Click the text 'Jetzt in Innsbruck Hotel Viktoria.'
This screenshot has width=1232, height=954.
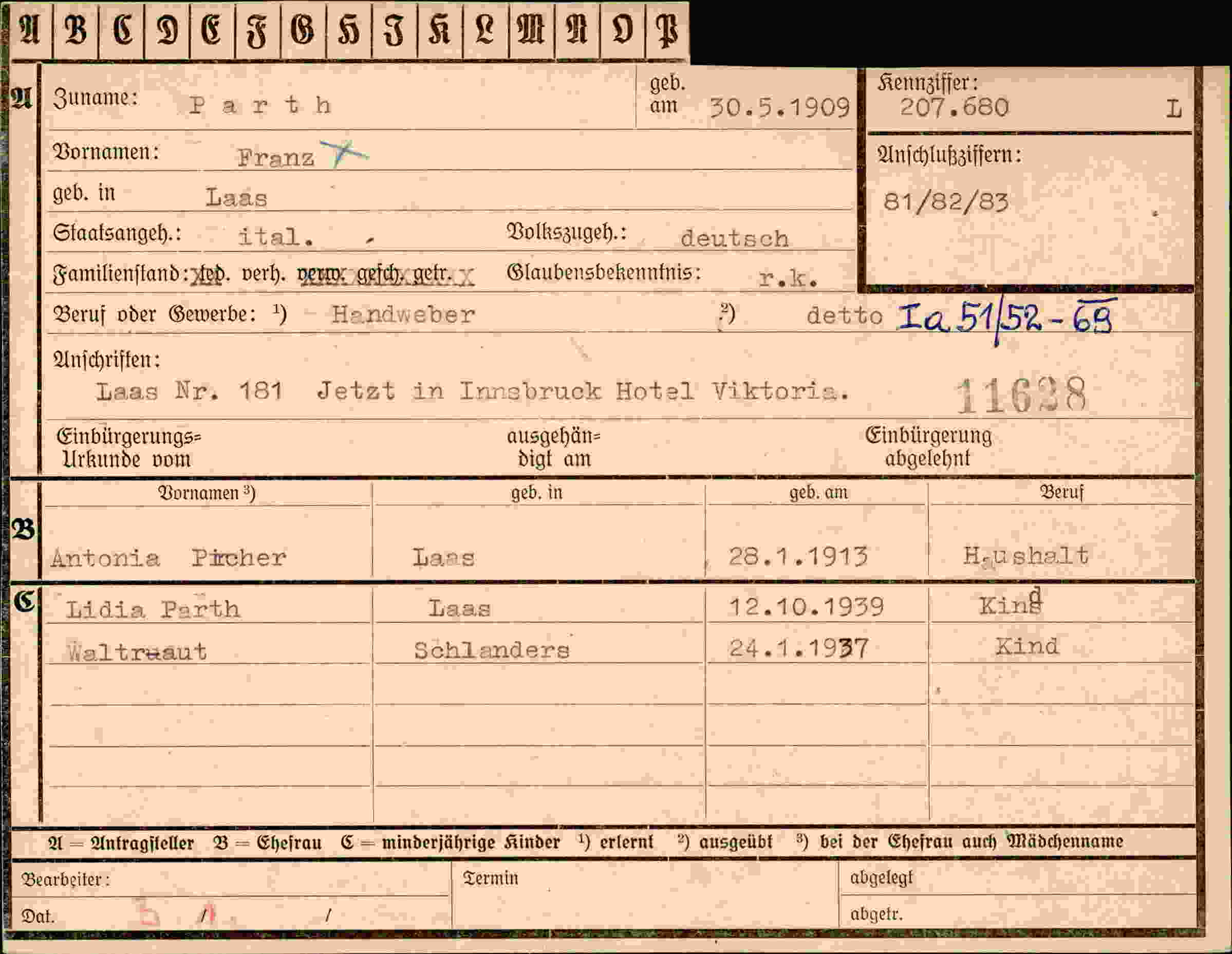[583, 390]
